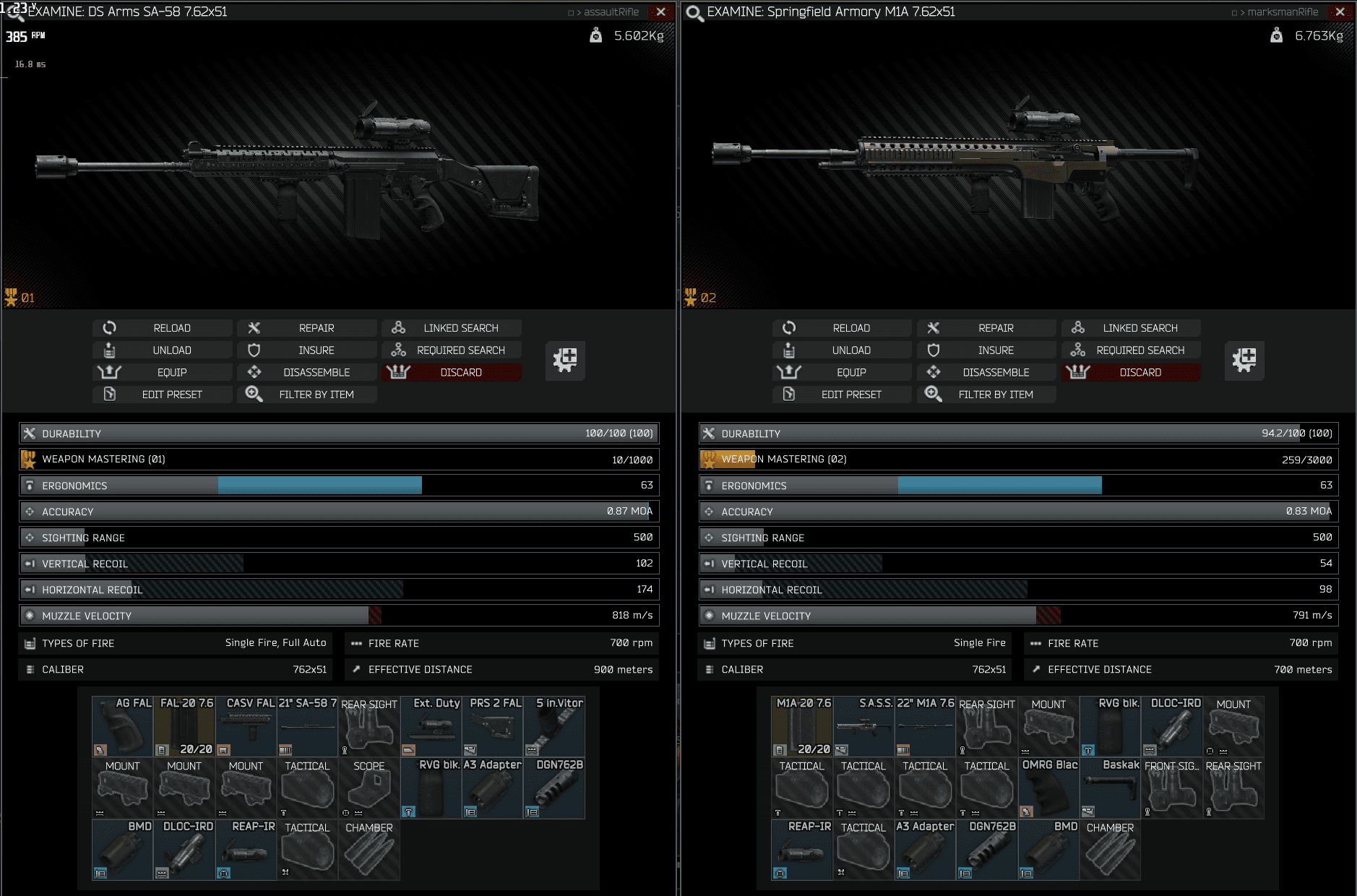Click Repair in the SA-58 window

[307, 328]
